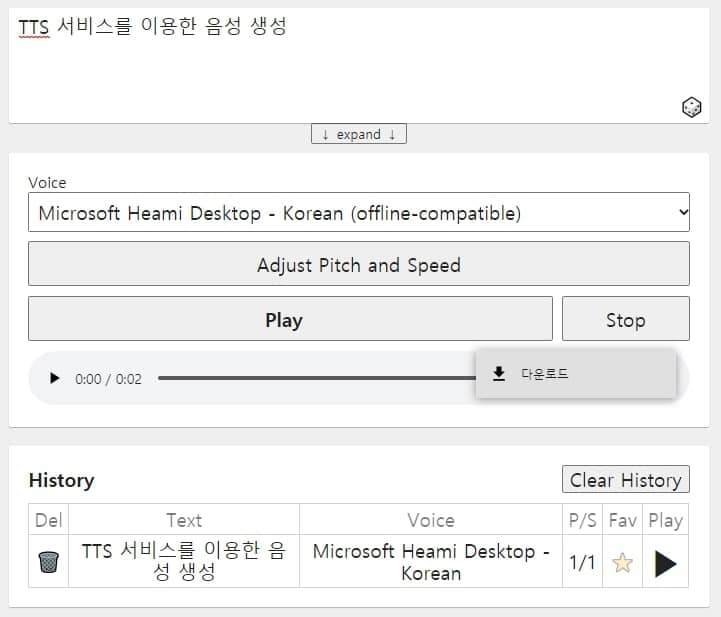Image resolution: width=721 pixels, height=617 pixels.
Task: Click the download arrow icon
Action: 499,374
